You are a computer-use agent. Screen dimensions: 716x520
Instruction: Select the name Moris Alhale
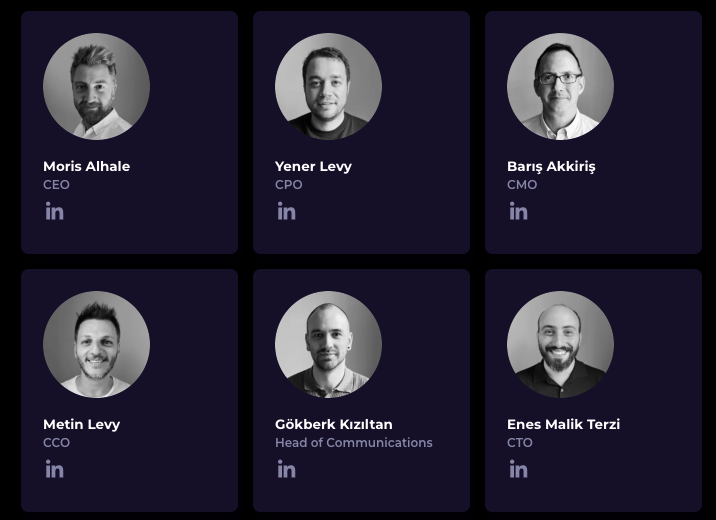tap(86, 166)
